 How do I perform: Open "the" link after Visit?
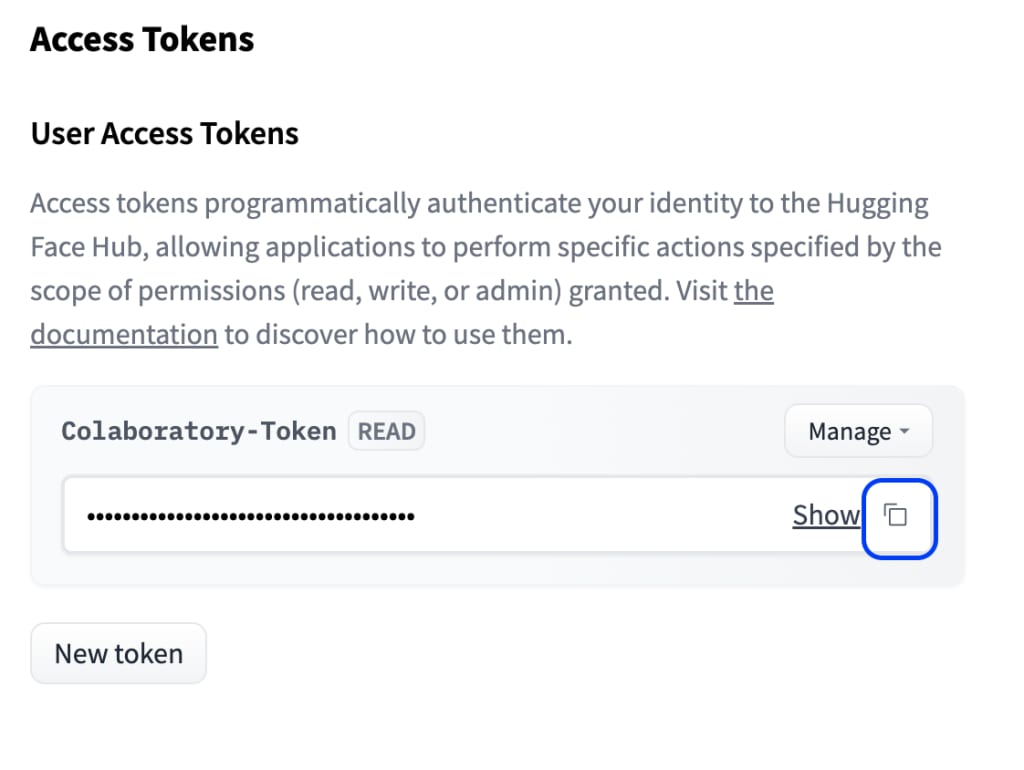click(x=754, y=291)
